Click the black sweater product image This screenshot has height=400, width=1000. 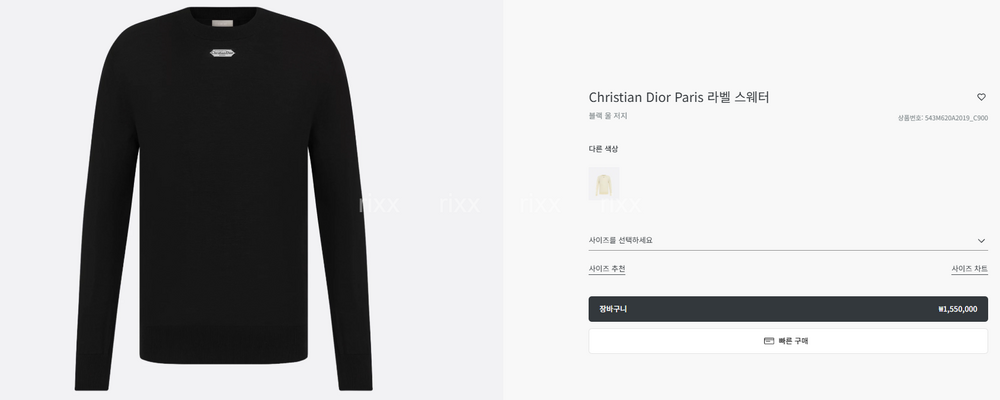[x=220, y=200]
